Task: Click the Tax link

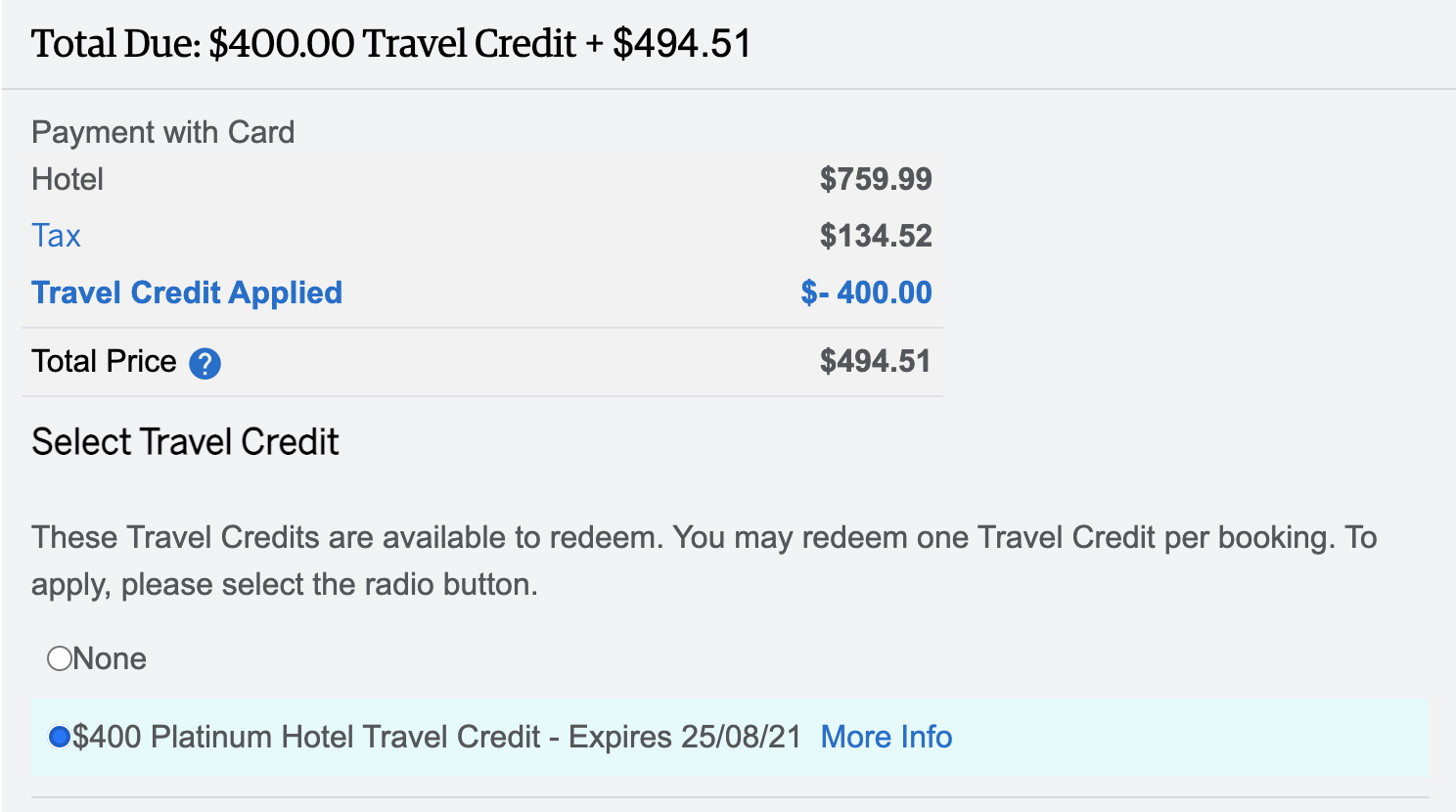Action: click(x=56, y=236)
